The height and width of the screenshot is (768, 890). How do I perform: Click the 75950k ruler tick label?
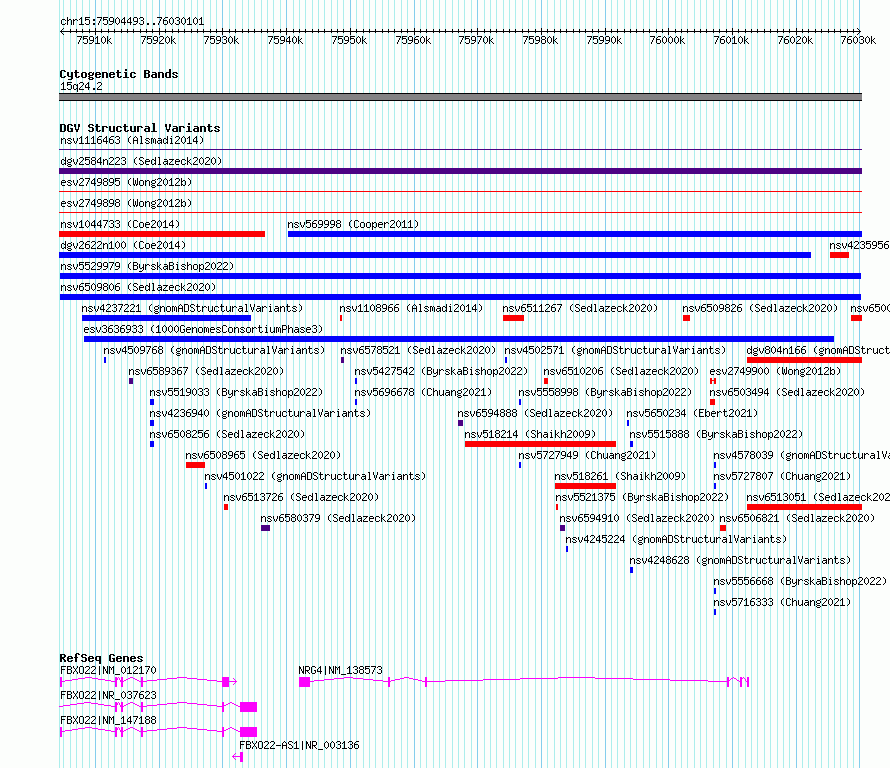349,40
